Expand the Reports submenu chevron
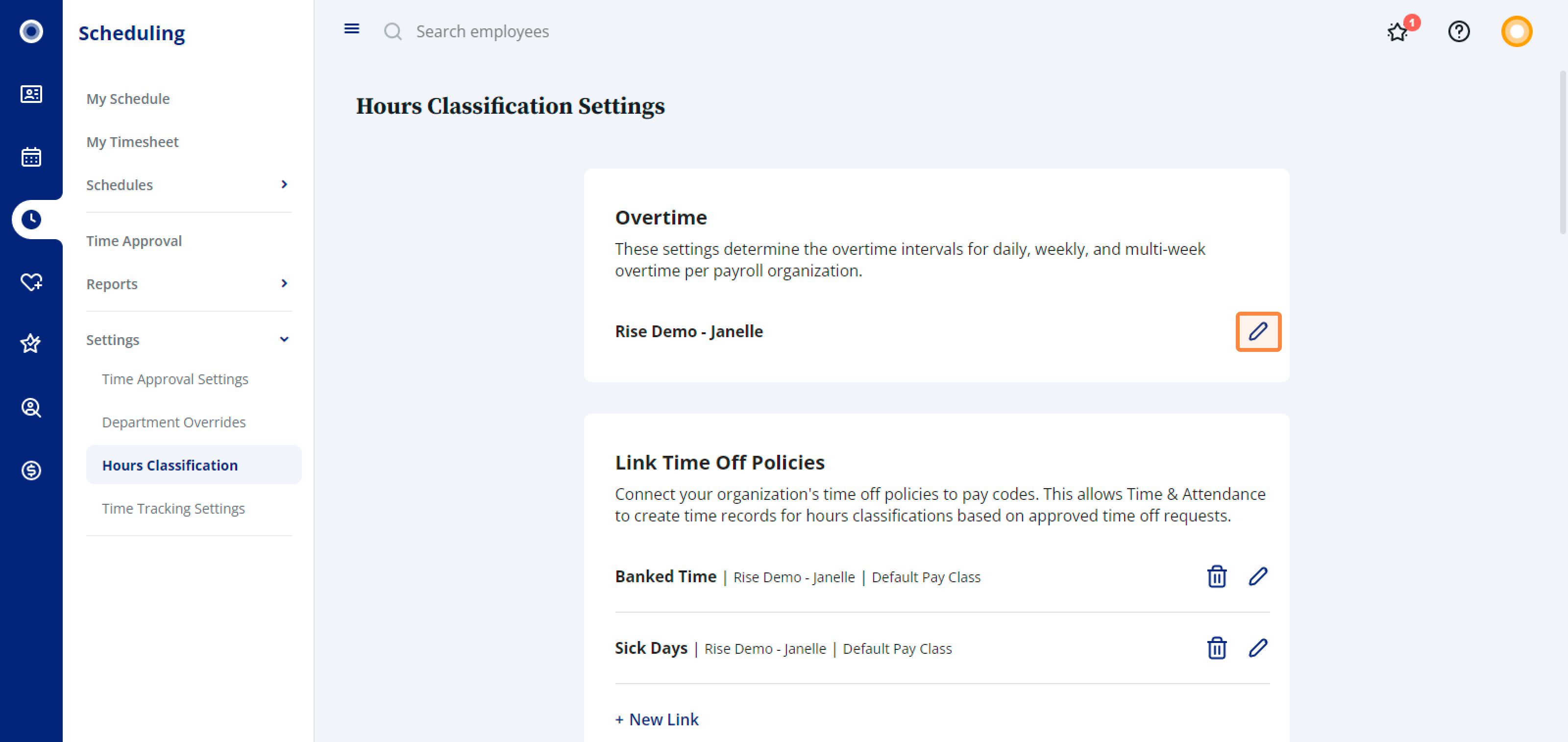Viewport: 1568px width, 742px height. click(284, 284)
